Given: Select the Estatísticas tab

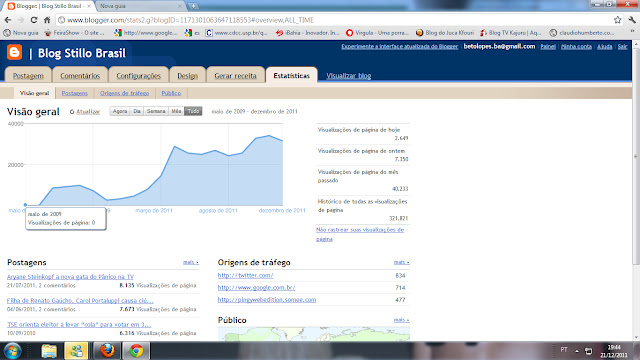Looking at the screenshot, I should [x=291, y=76].
